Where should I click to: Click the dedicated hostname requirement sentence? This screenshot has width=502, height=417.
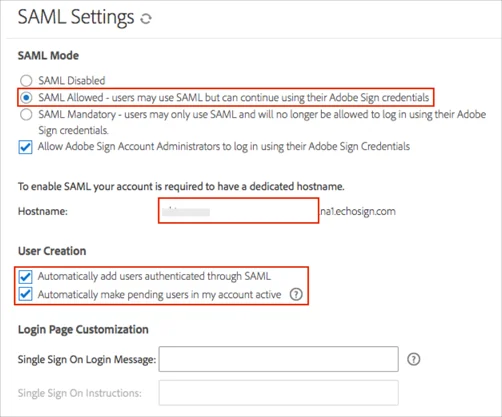(x=181, y=186)
